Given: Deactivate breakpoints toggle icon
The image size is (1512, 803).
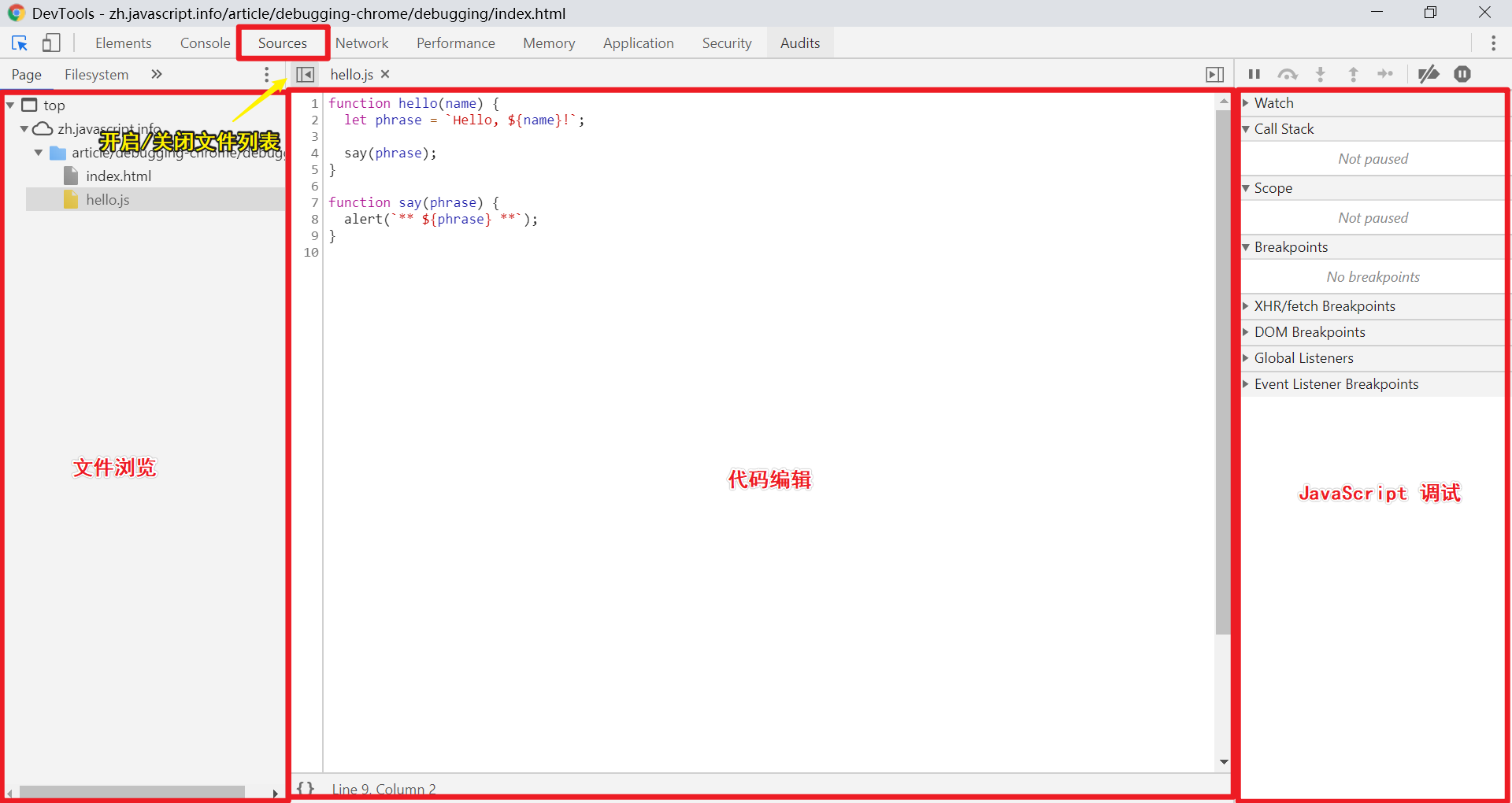Looking at the screenshot, I should 1429,74.
